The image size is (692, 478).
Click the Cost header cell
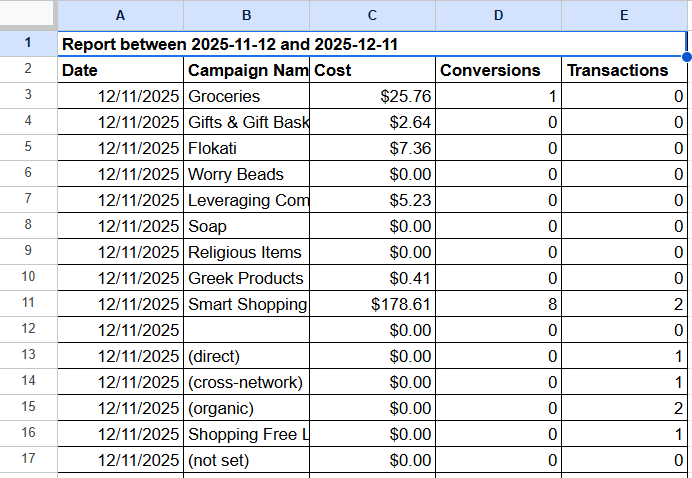point(372,70)
